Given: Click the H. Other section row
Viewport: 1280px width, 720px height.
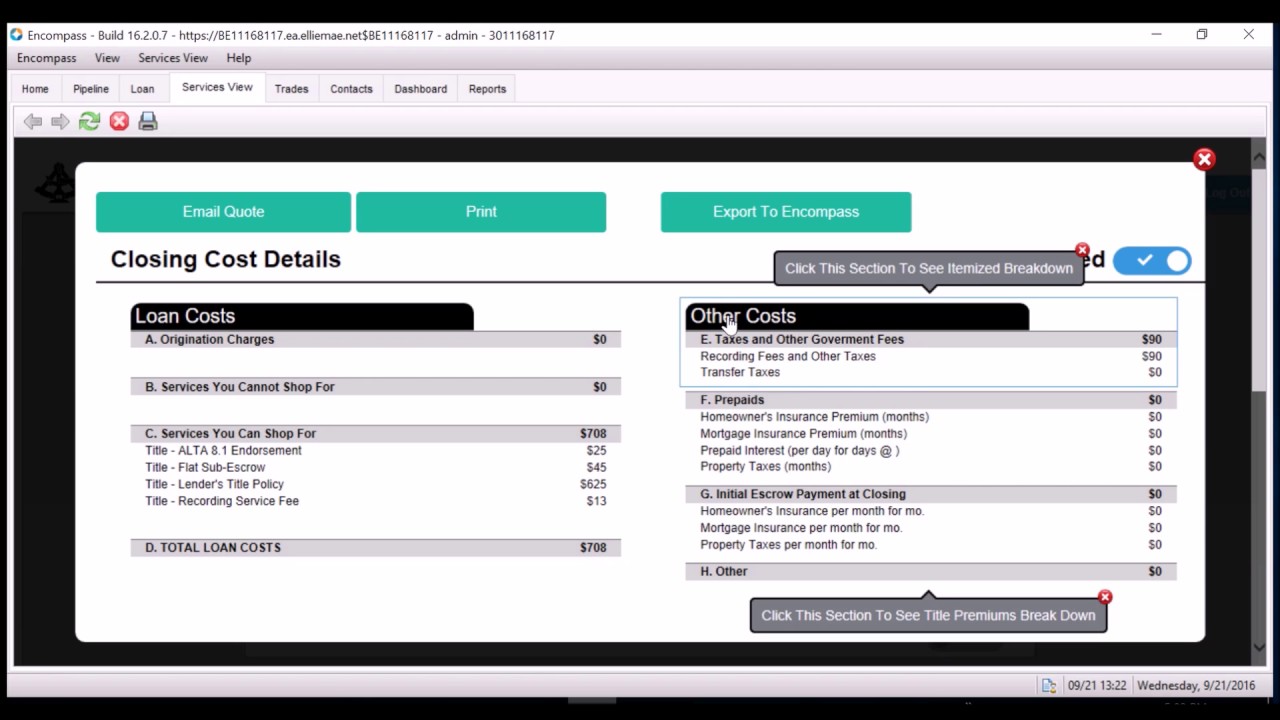Looking at the screenshot, I should (931, 572).
